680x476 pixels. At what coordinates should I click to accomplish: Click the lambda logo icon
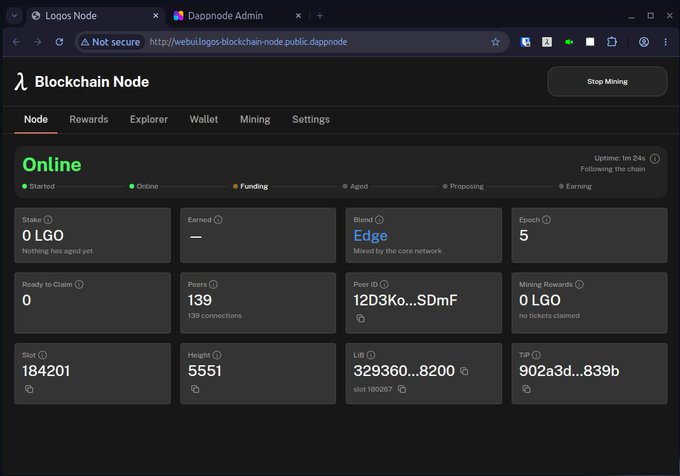click(x=20, y=82)
